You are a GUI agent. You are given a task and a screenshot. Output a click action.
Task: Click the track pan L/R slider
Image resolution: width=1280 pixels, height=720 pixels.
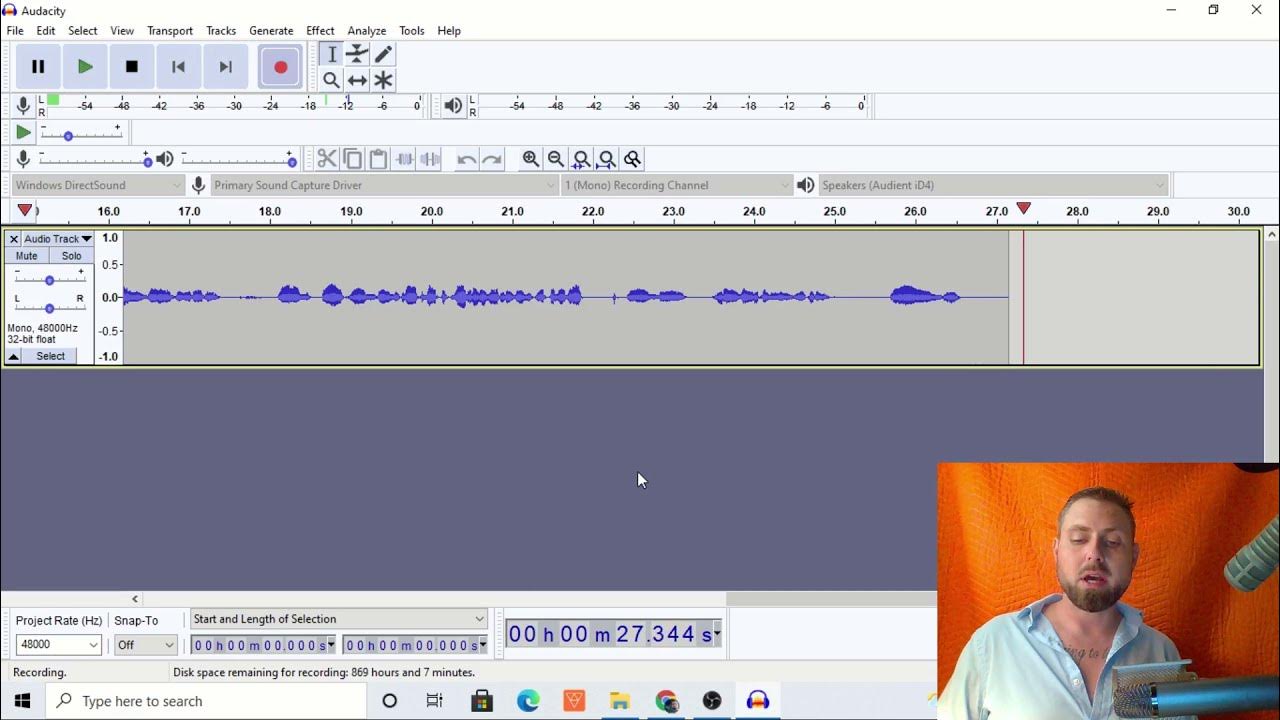[x=49, y=307]
